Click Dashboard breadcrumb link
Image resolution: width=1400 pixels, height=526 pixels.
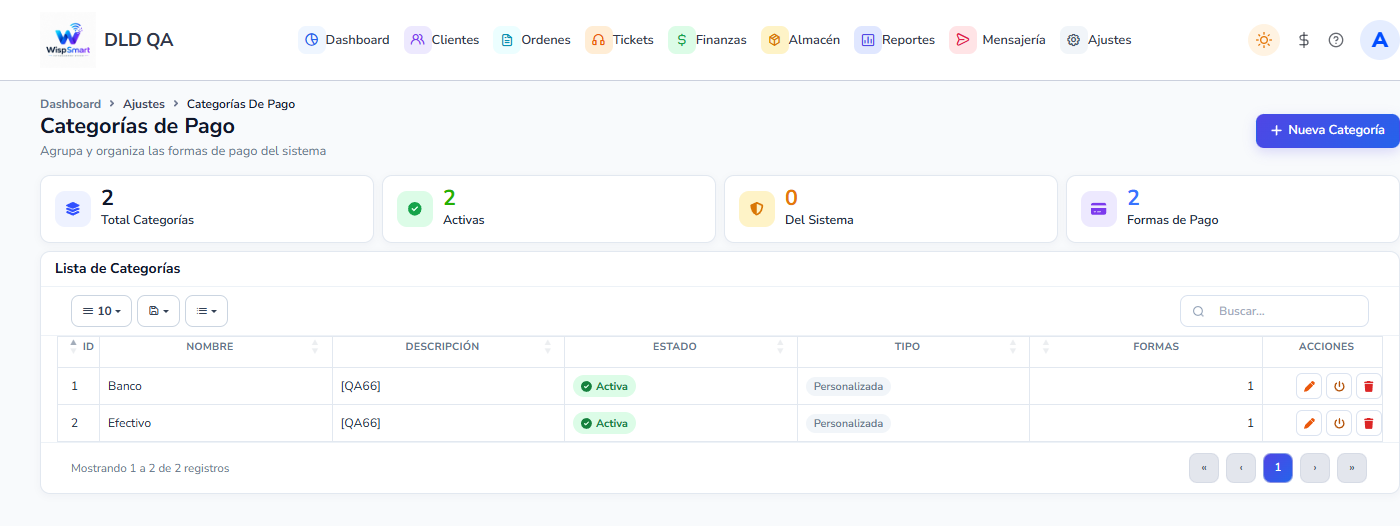coord(70,104)
